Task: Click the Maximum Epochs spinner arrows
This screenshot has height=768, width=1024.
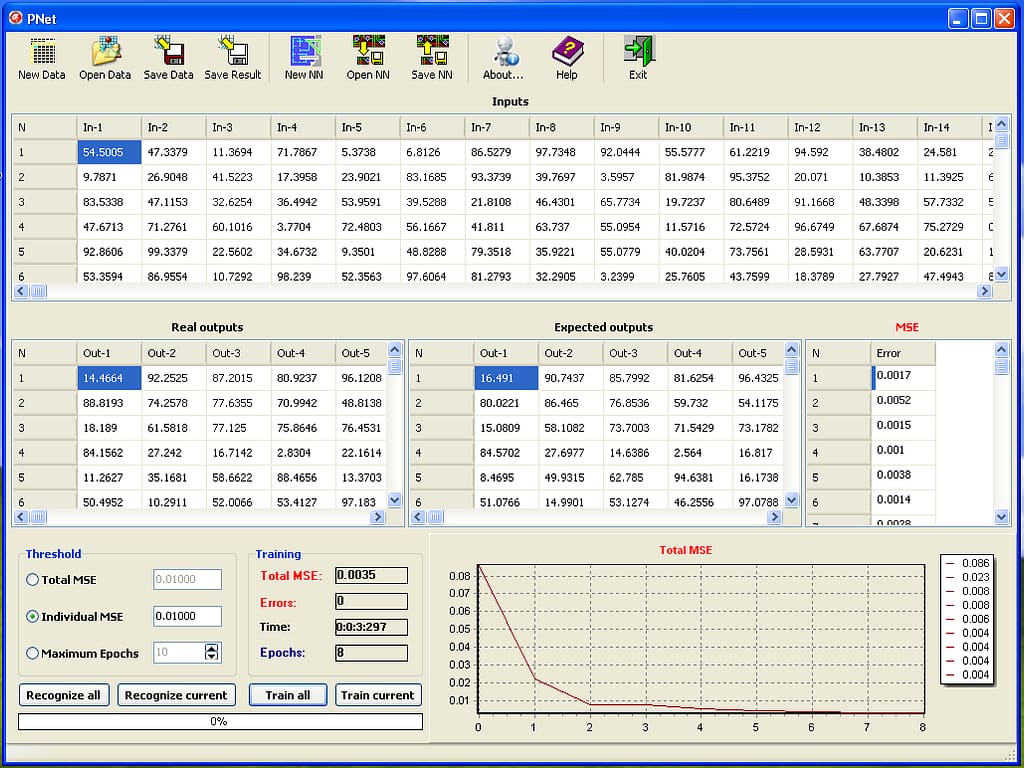Action: tap(212, 652)
